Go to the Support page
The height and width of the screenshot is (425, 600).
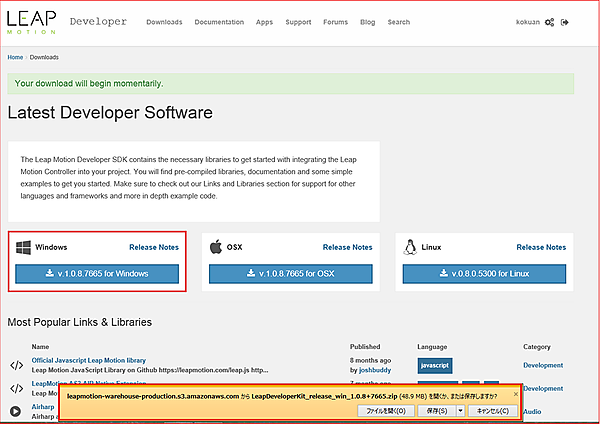tap(298, 21)
